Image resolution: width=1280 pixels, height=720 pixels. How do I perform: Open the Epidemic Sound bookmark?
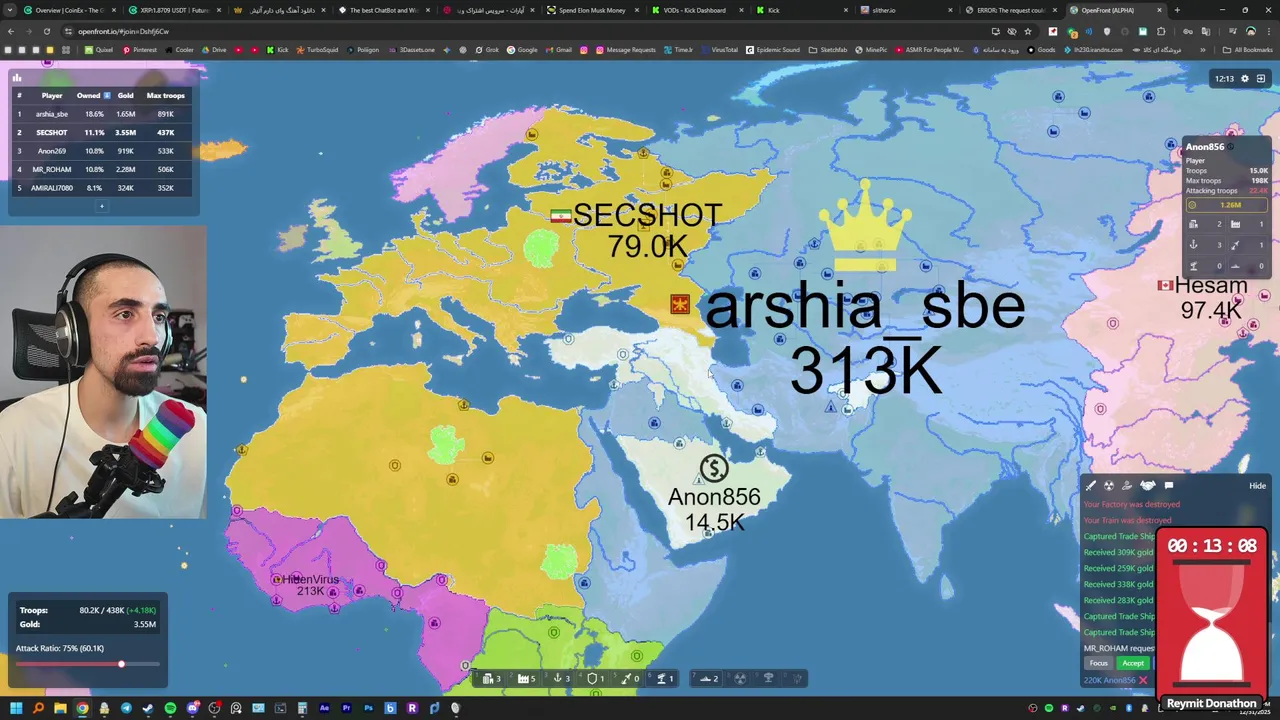click(x=773, y=50)
